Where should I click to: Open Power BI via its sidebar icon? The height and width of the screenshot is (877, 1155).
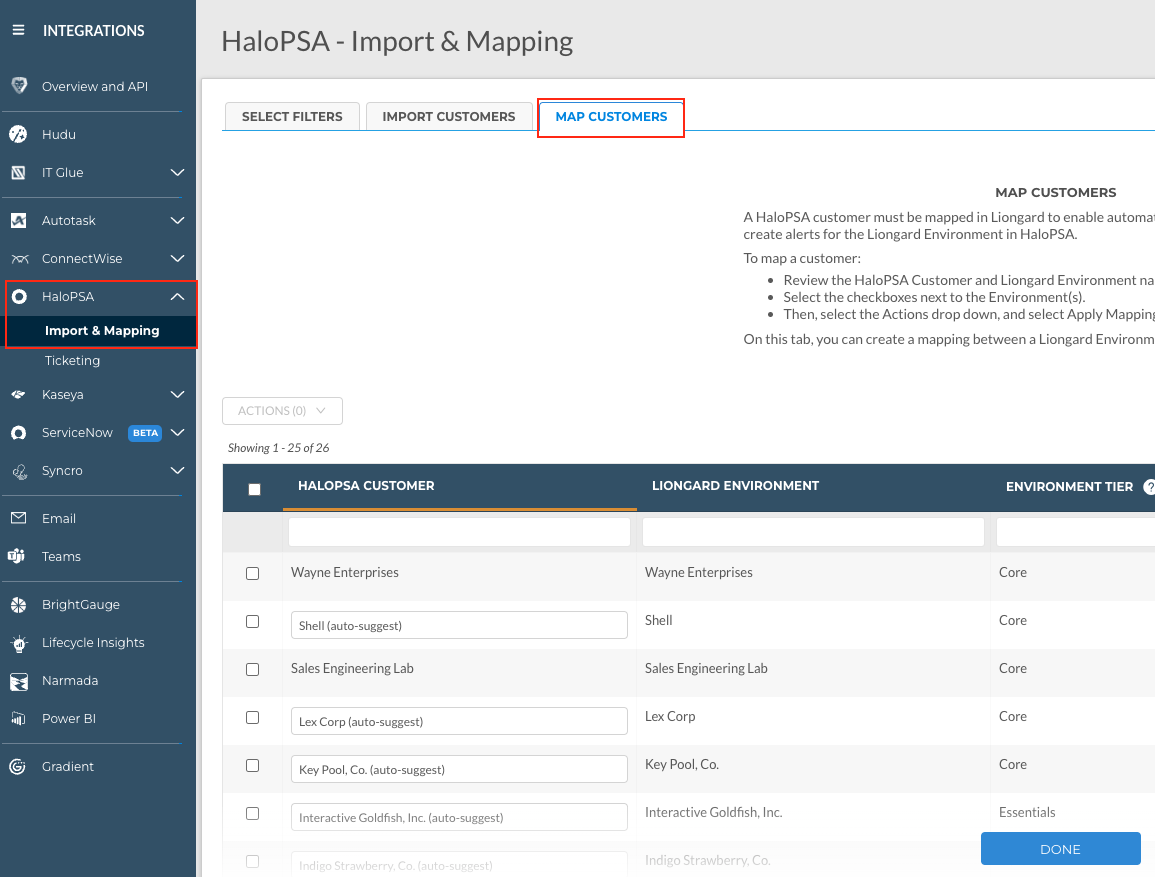click(x=18, y=719)
